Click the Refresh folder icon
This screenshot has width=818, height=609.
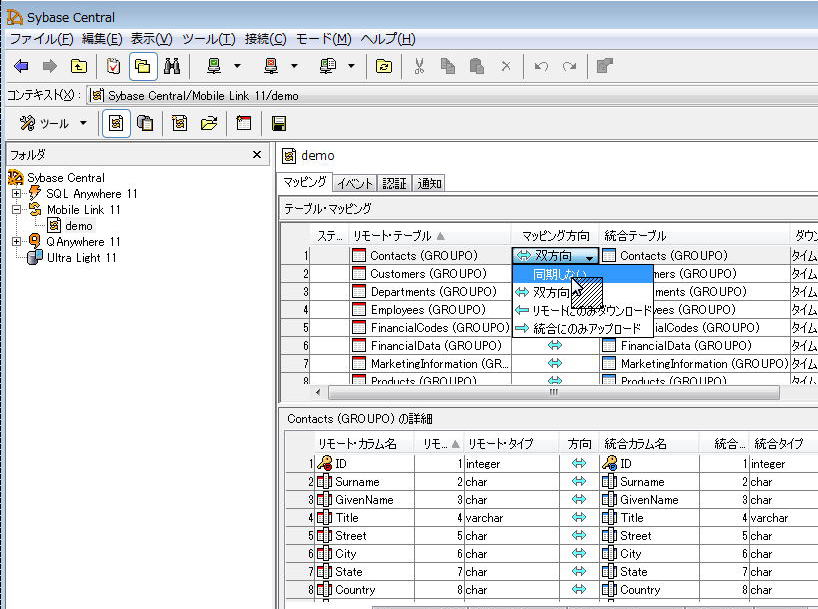[384, 67]
